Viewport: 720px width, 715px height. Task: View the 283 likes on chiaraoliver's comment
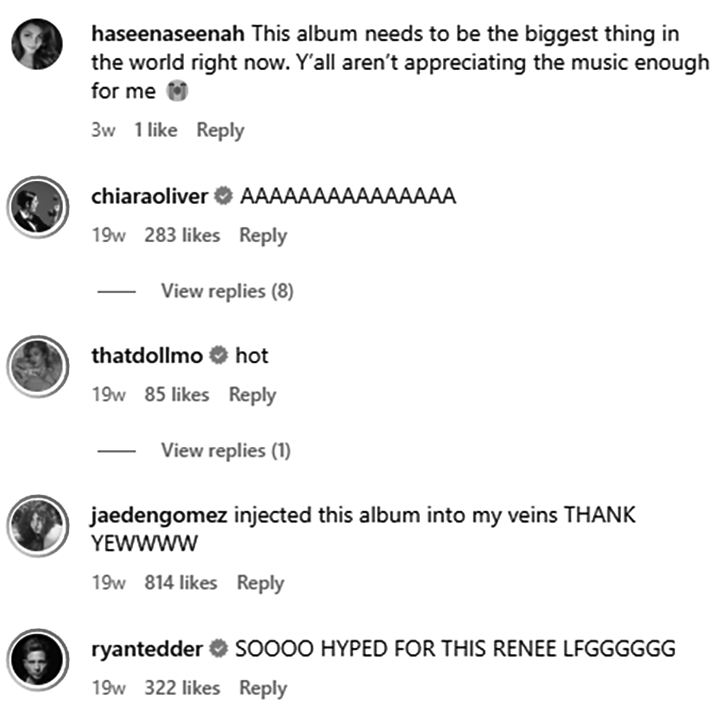tap(182, 235)
